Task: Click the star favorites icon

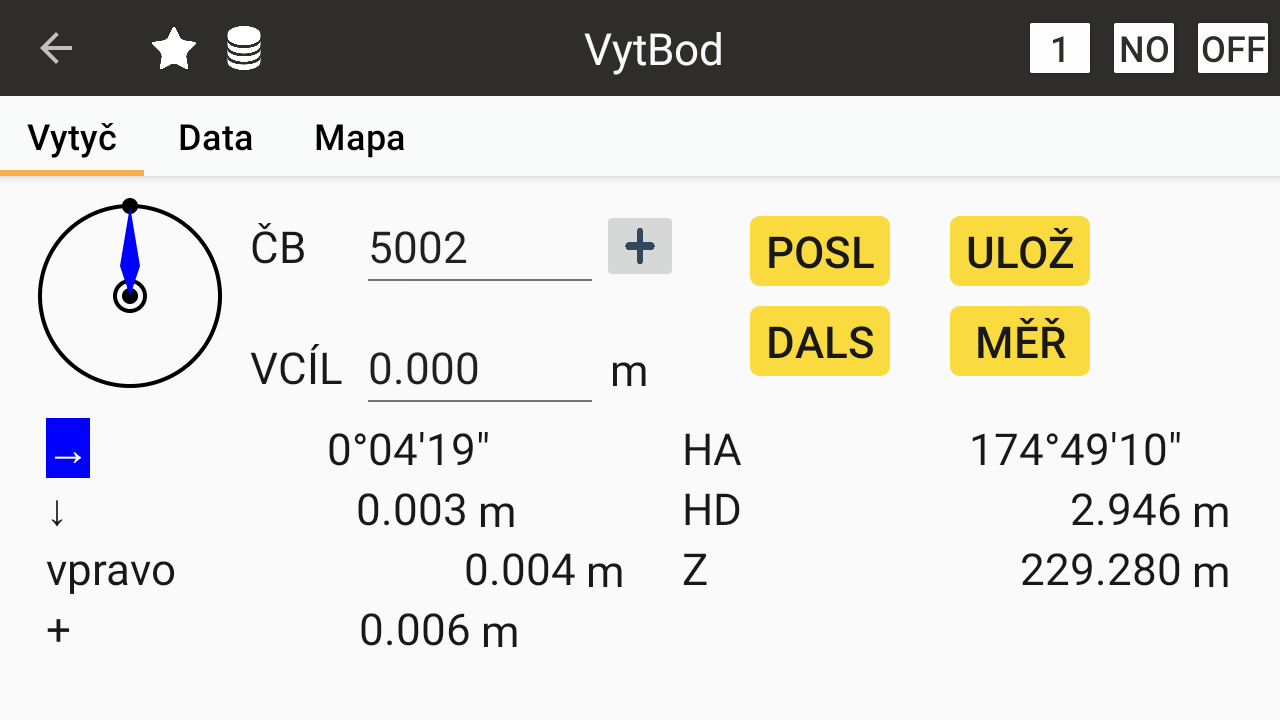Action: point(174,48)
